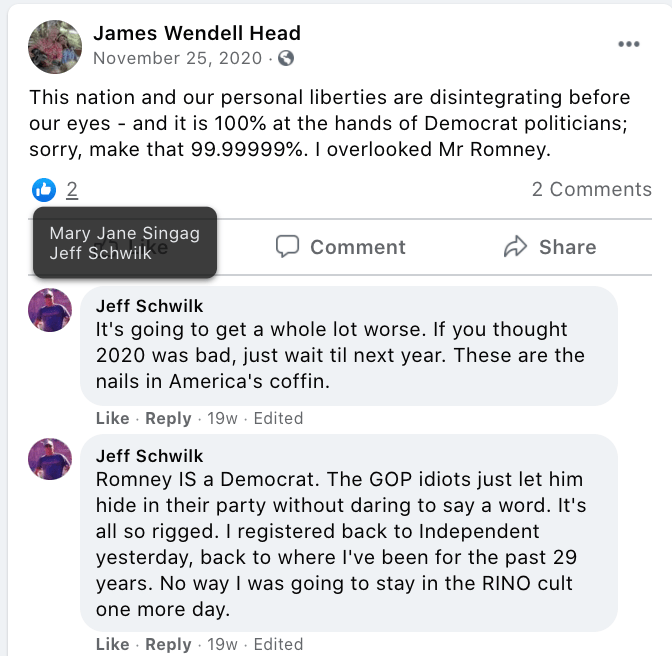
Task: Click the November 25, 2020 post date
Action: pos(177,58)
